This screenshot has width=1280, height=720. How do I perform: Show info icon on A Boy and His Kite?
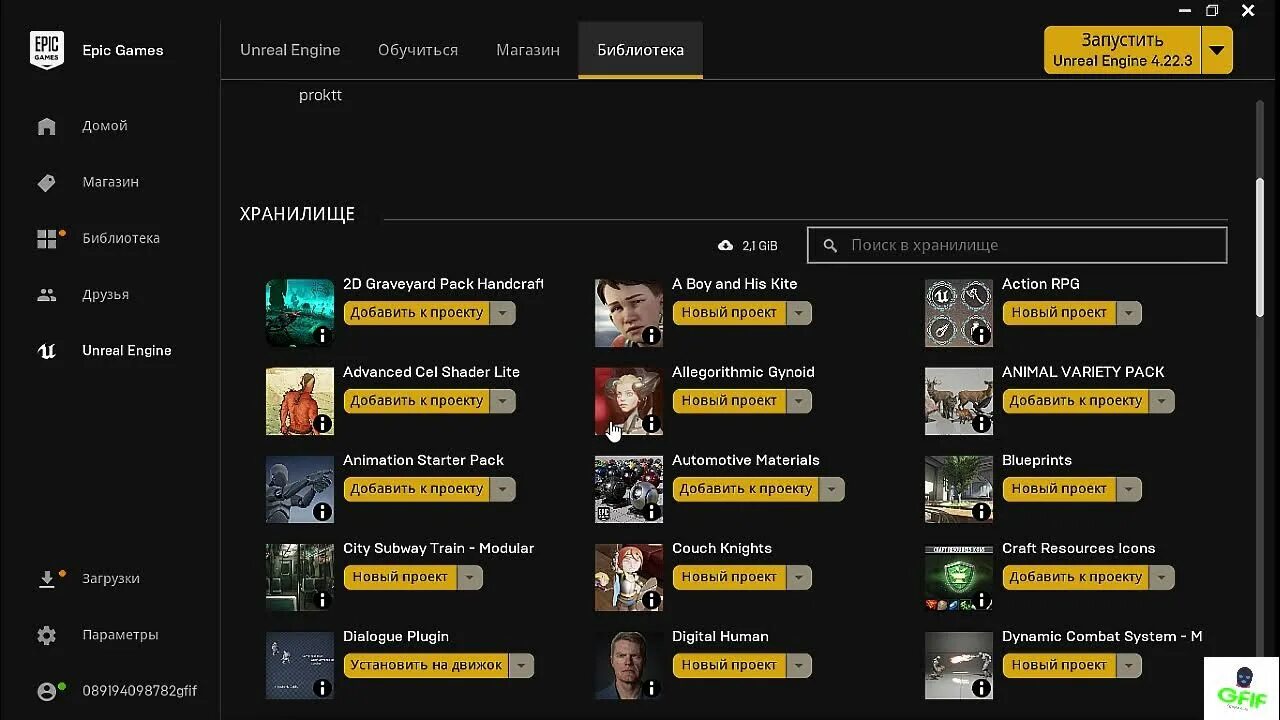tap(651, 336)
